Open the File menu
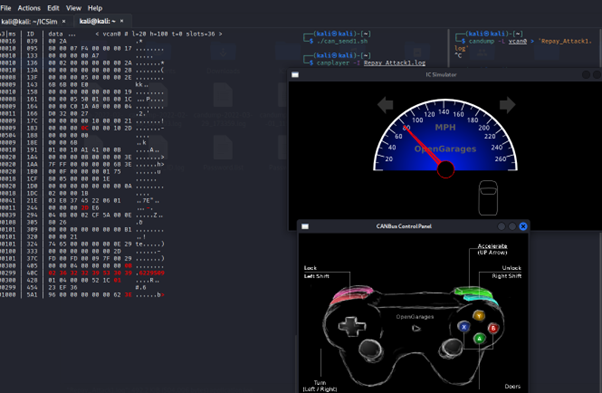602x393 pixels. point(6,8)
